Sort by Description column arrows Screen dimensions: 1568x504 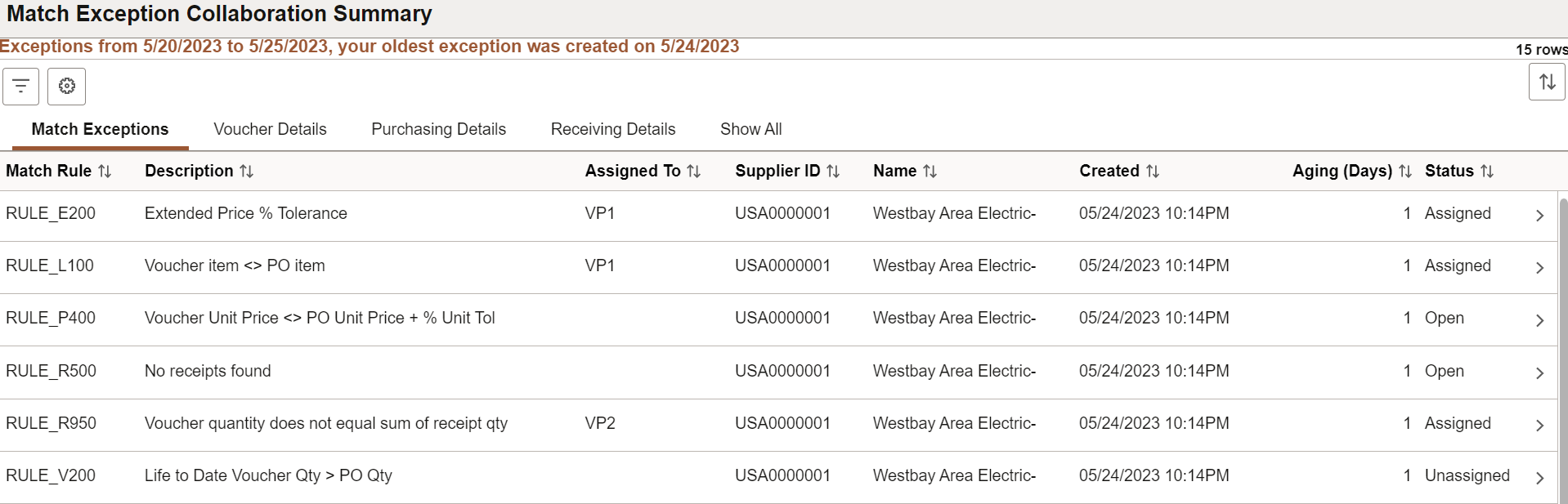(x=247, y=172)
